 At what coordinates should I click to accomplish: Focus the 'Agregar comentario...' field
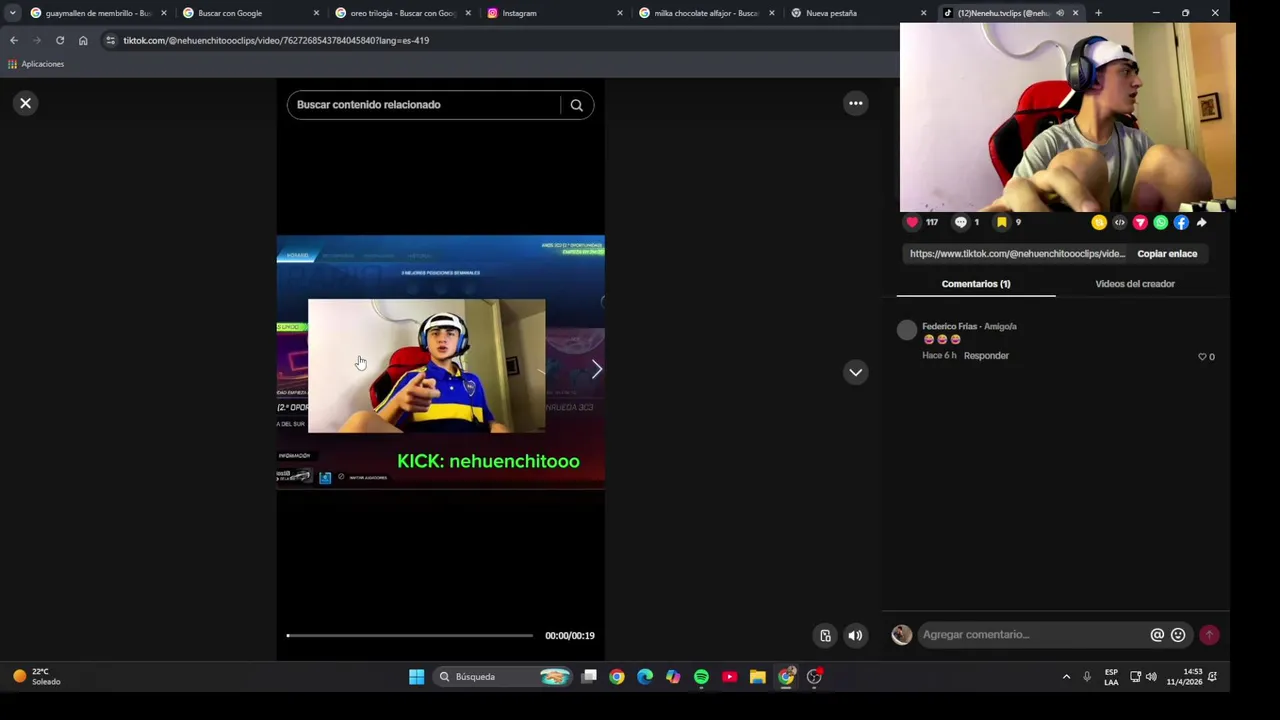[x=1034, y=635]
